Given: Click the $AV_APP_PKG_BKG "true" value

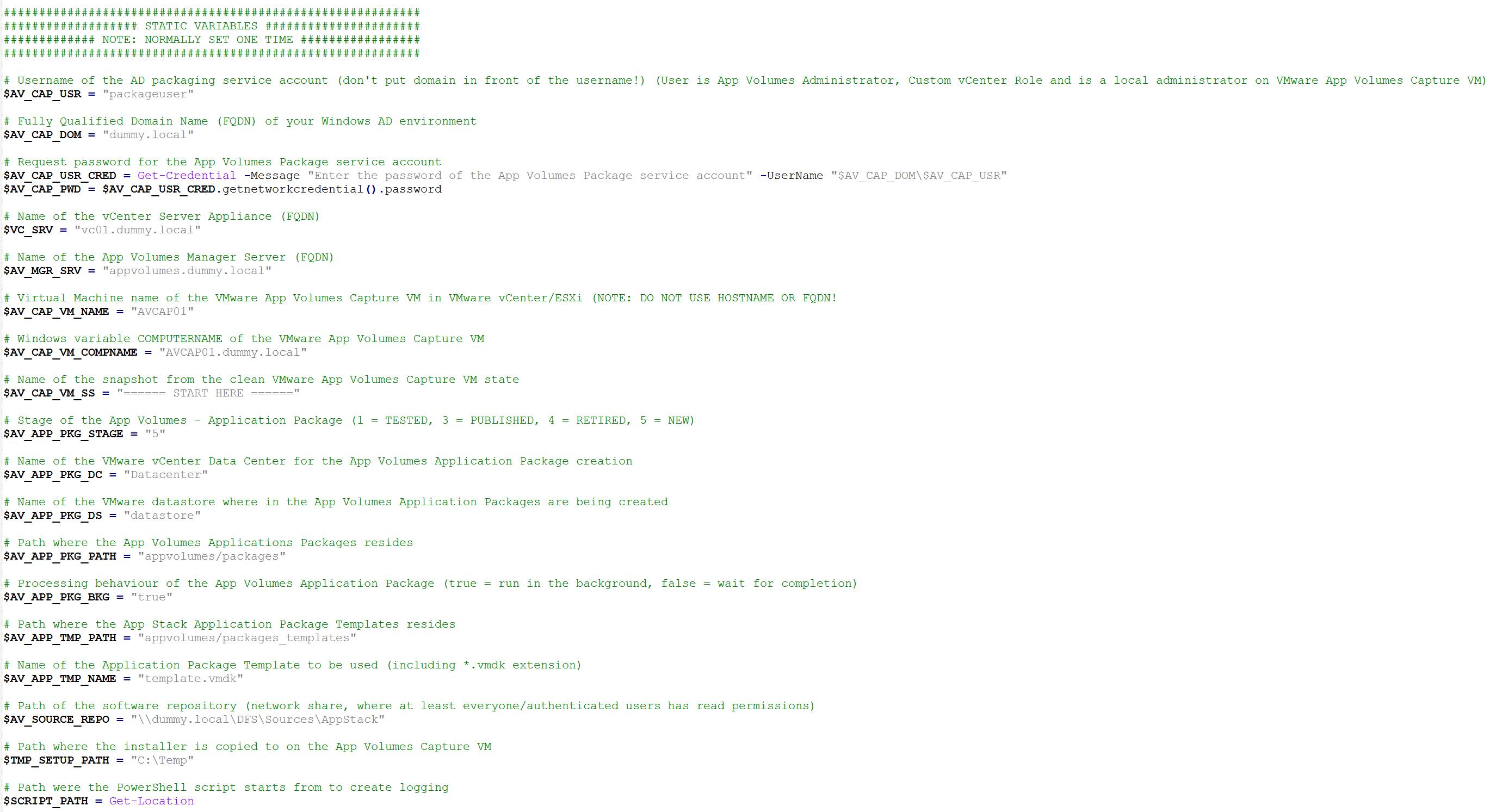Looking at the screenshot, I should click(152, 597).
